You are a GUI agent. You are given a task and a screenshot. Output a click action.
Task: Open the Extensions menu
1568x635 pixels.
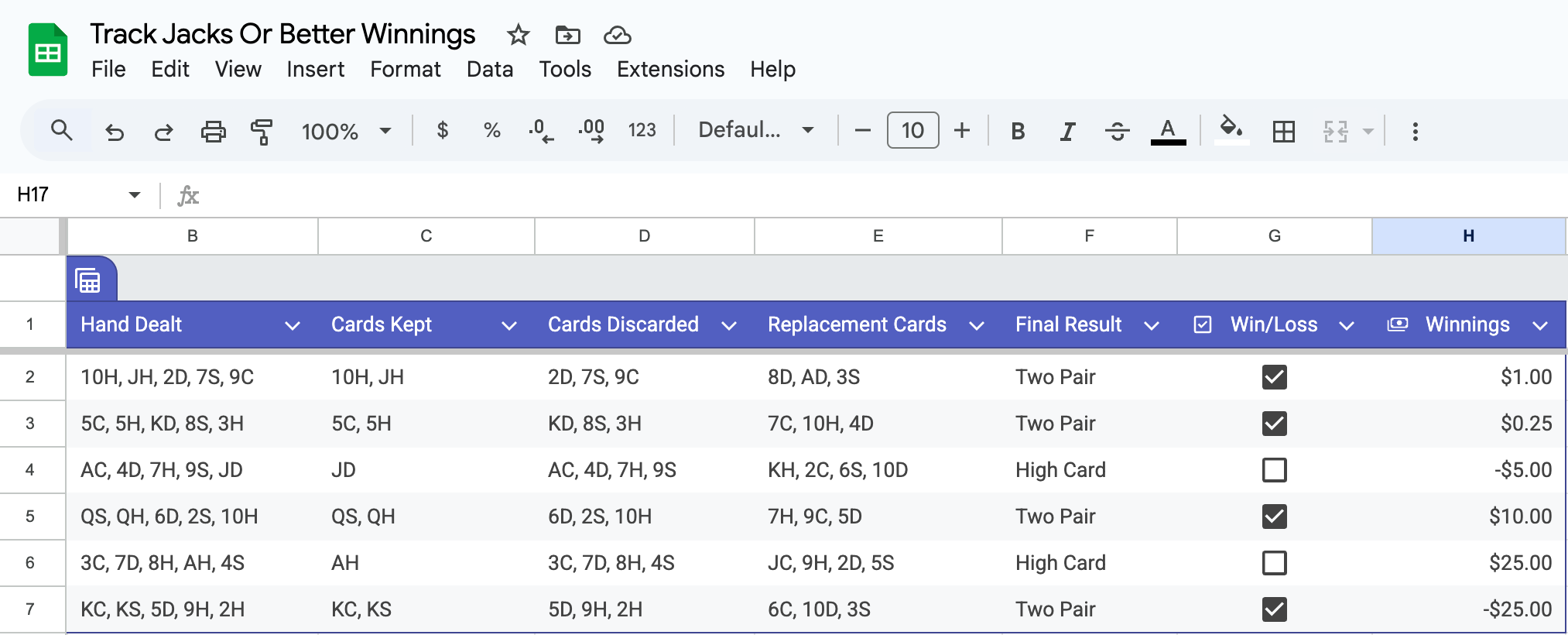pyautogui.click(x=670, y=70)
